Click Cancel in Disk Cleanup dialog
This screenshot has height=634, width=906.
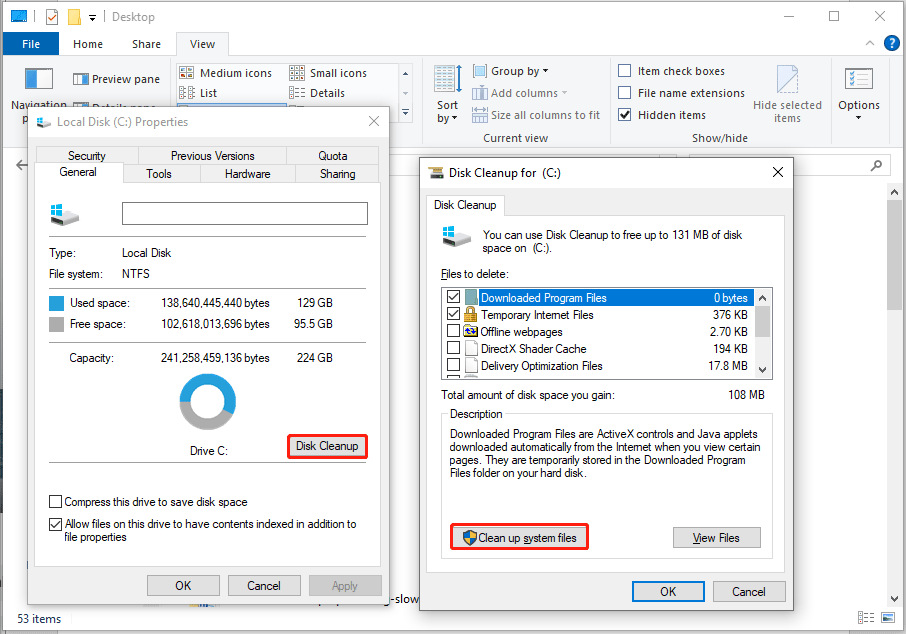click(749, 591)
